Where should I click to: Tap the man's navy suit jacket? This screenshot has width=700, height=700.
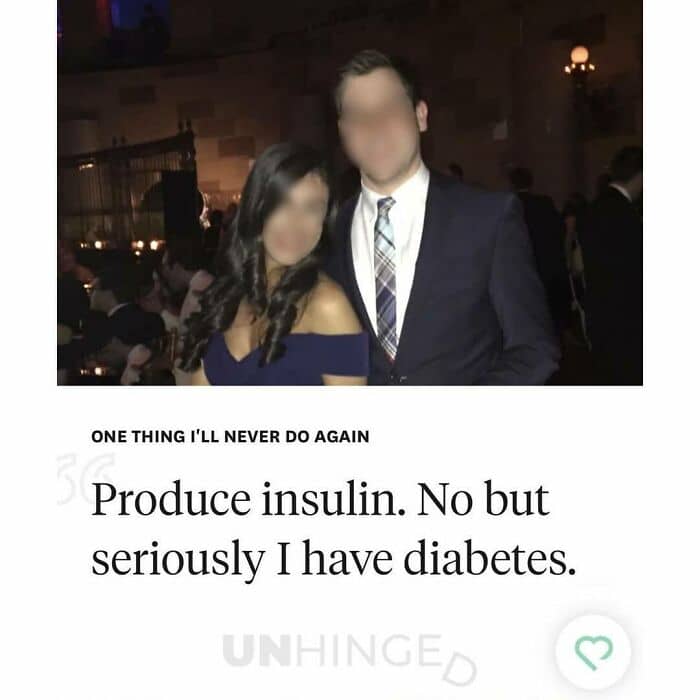coord(464,286)
